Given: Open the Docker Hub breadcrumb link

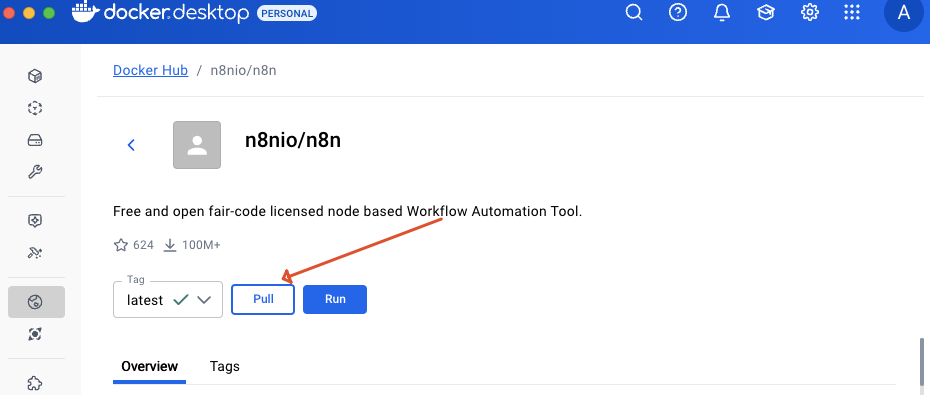Looking at the screenshot, I should coord(151,71).
